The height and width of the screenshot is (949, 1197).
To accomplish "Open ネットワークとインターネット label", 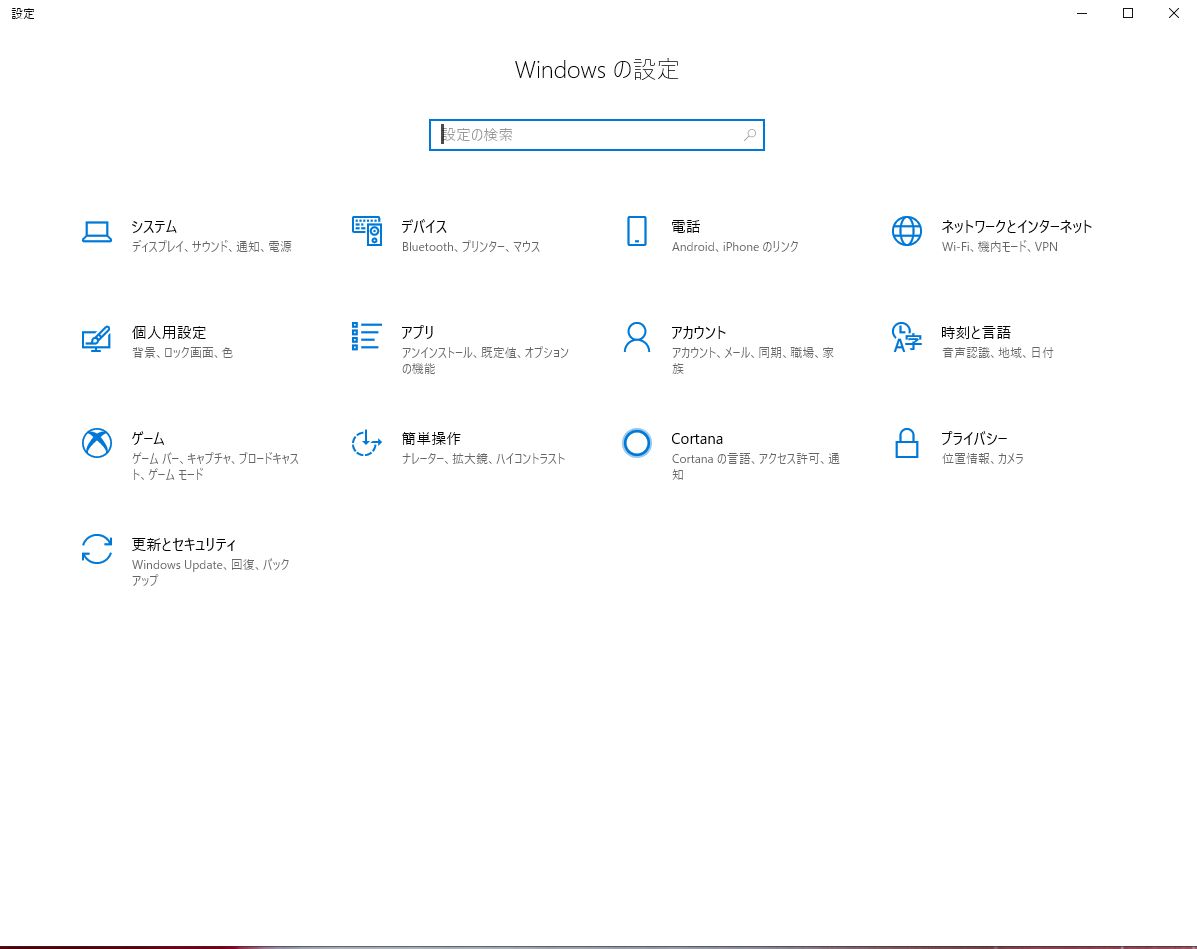I will pos(1016,227).
